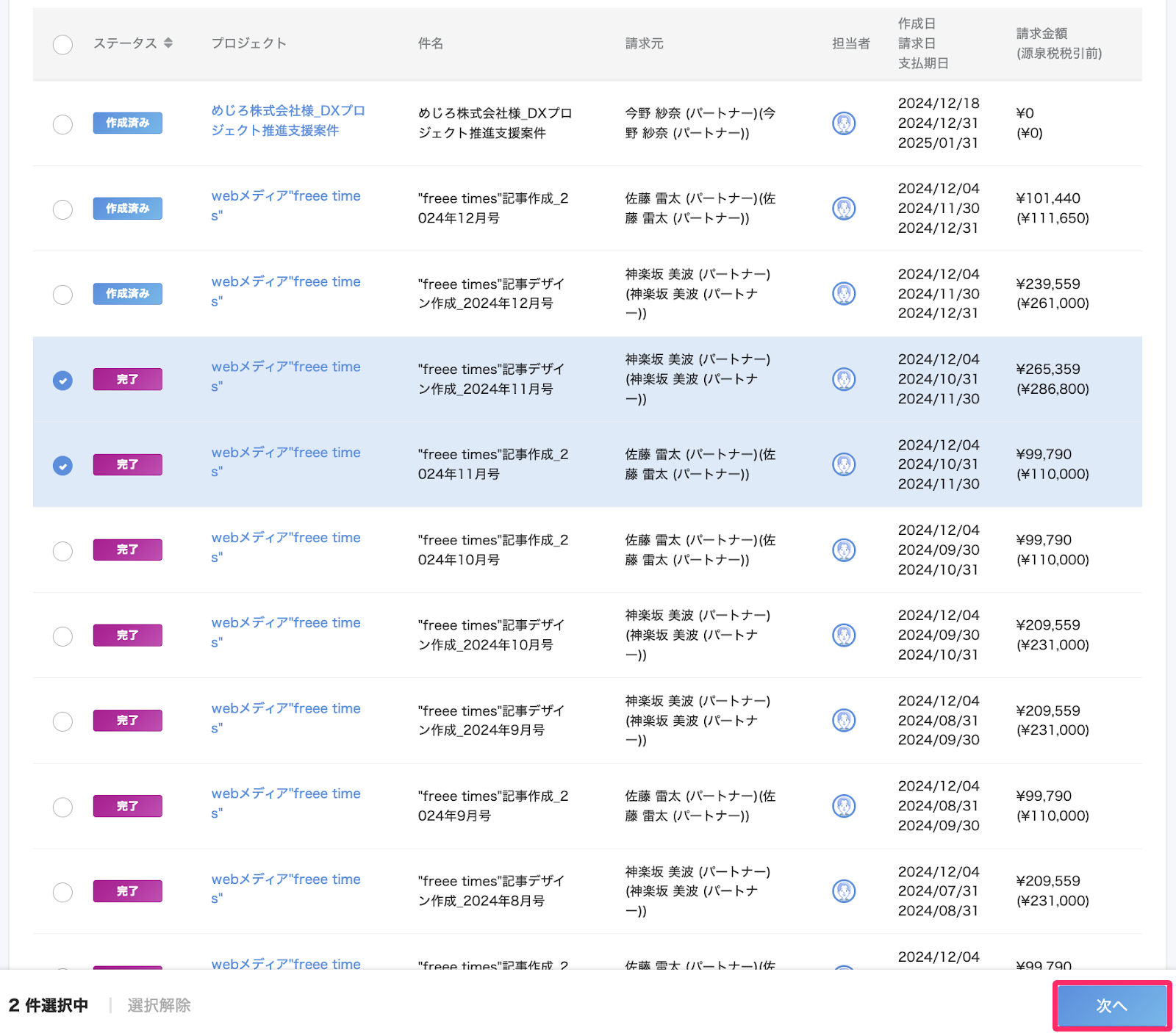Open freee times project link in 記事デザイン作成_2024年8月号 row
1176x1033 pixels.
[x=286, y=889]
